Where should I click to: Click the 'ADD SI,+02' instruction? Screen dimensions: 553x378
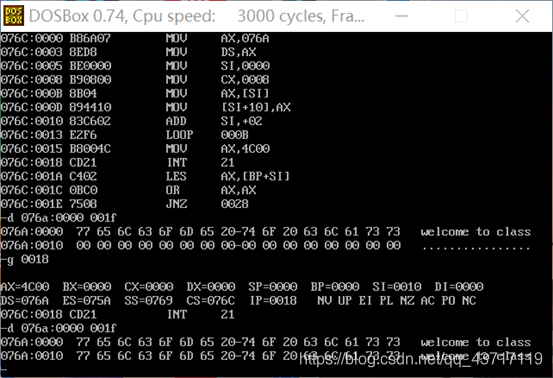[x=214, y=121]
